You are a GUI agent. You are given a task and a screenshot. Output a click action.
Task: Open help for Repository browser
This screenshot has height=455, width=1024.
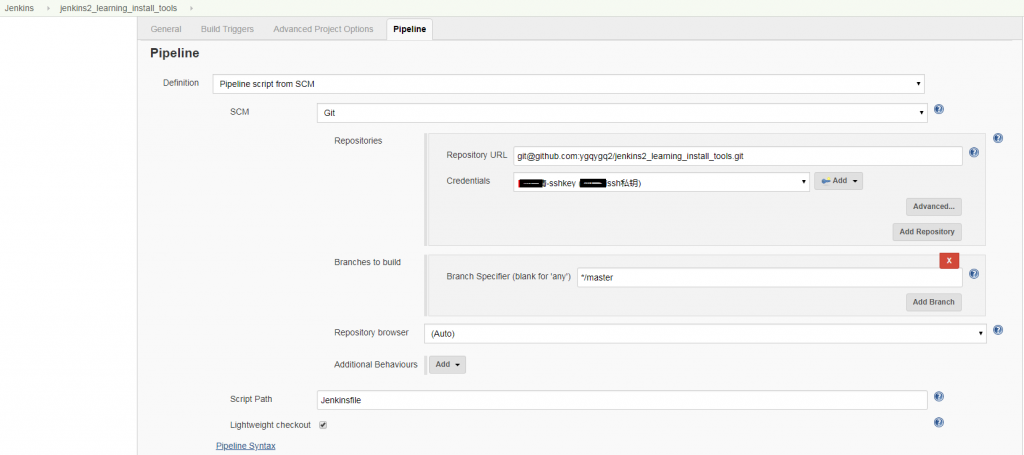pos(998,330)
